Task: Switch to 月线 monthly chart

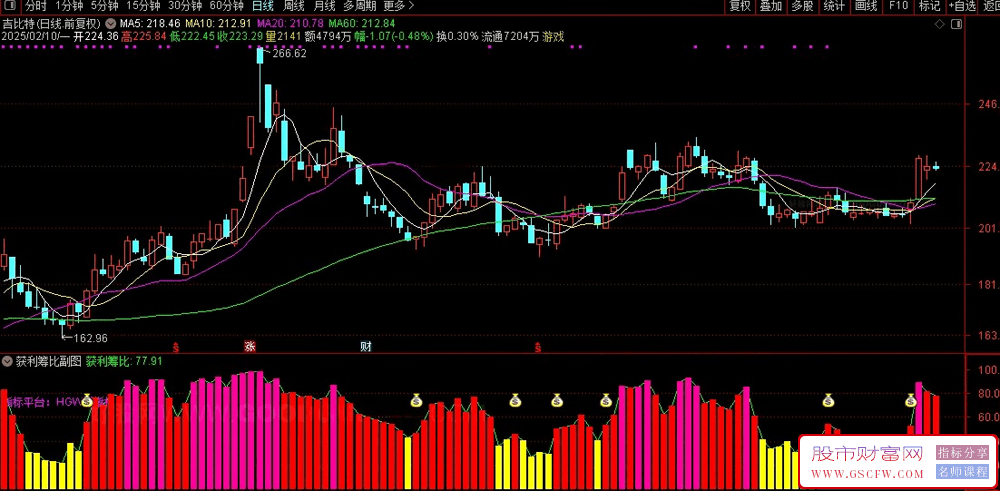Action: tap(325, 6)
